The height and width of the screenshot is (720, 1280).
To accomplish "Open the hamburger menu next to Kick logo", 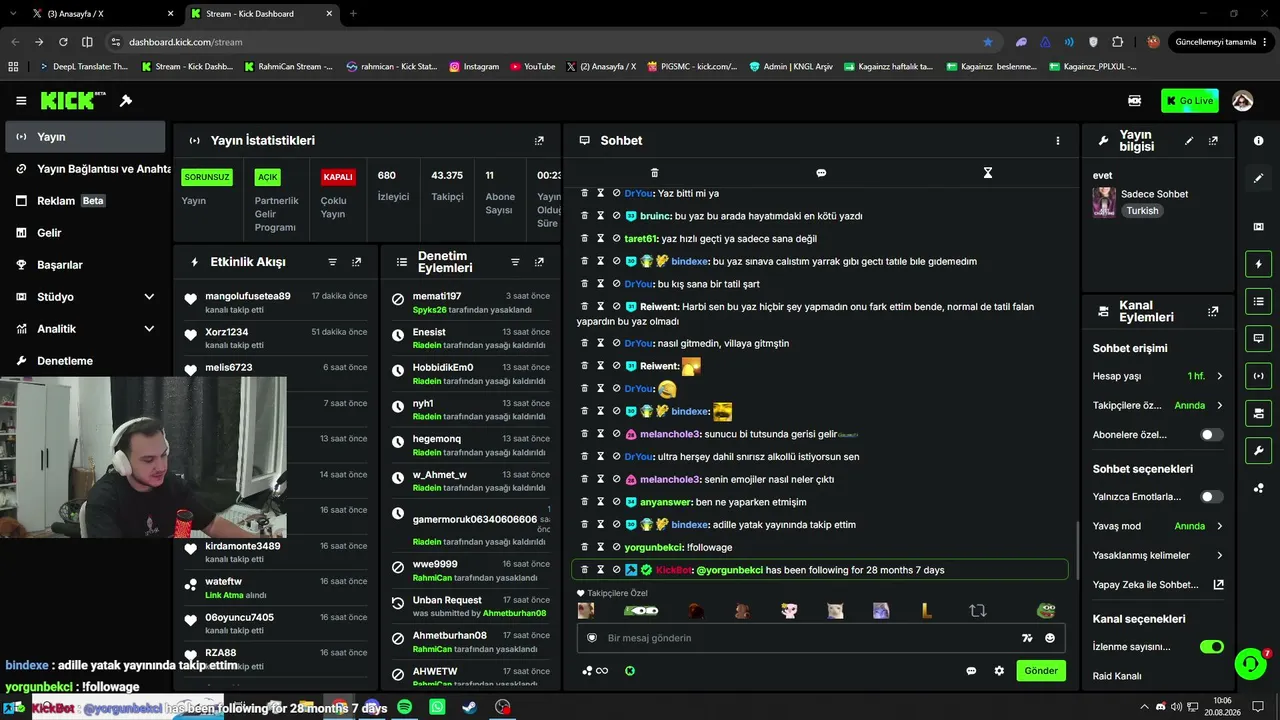I will click(21, 101).
